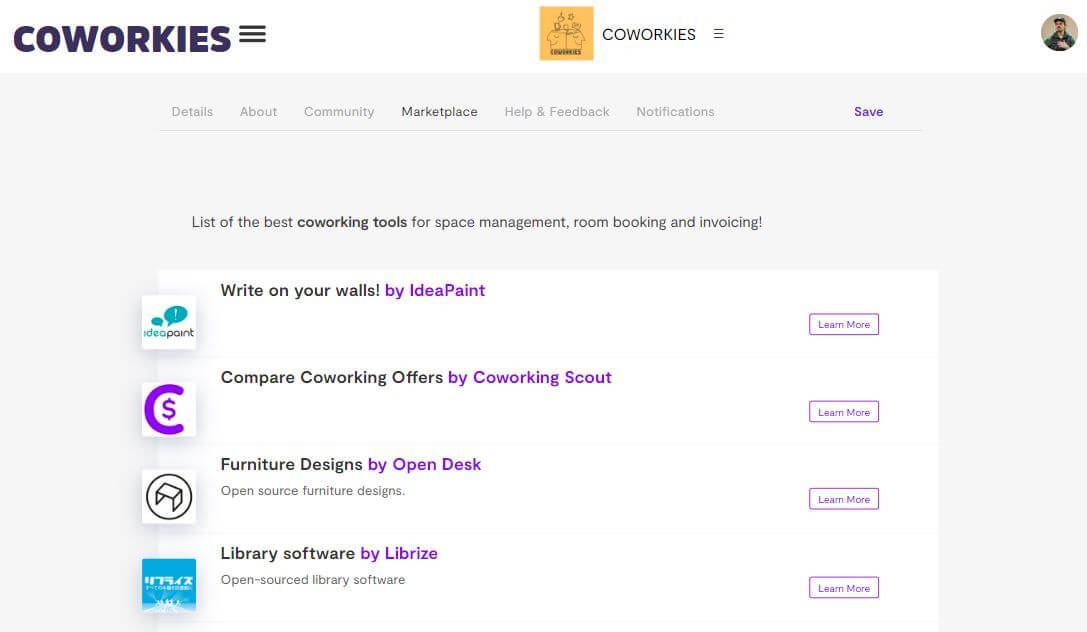Click the large COWORKIES logo text
The image size is (1087, 632).
(x=122, y=39)
